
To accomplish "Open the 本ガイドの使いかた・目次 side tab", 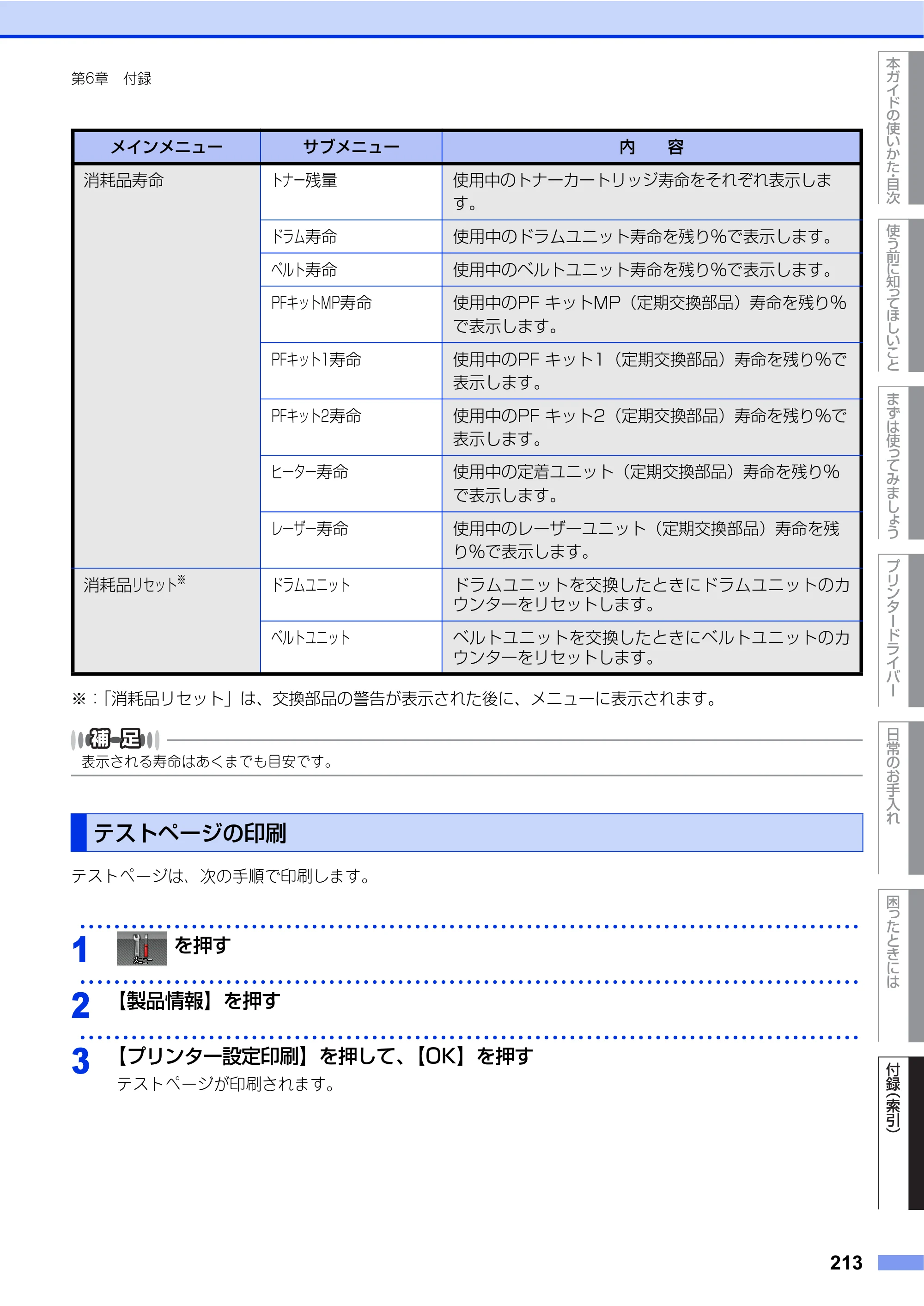I will (x=900, y=128).
